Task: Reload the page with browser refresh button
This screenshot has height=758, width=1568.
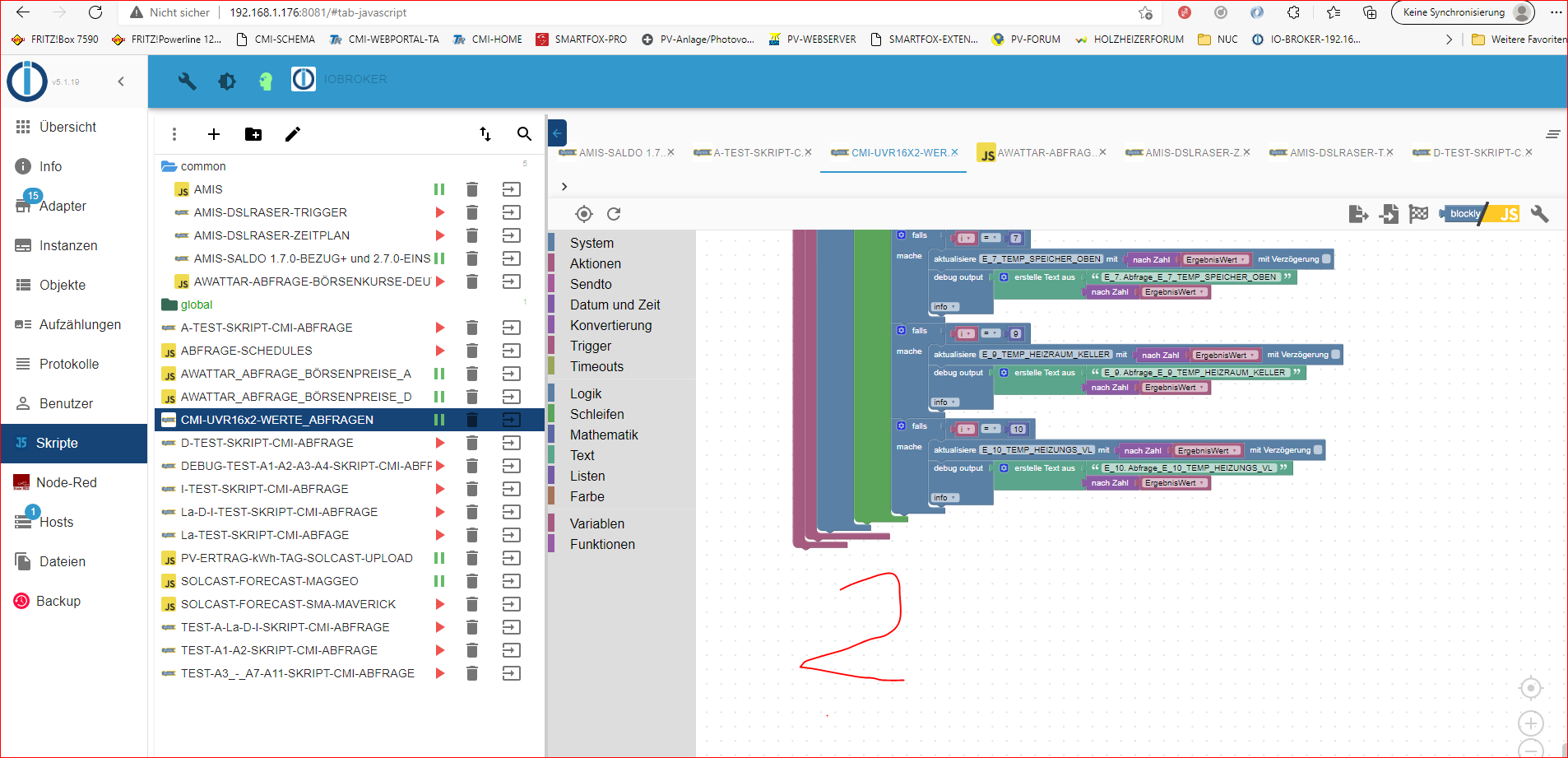Action: pos(95,12)
